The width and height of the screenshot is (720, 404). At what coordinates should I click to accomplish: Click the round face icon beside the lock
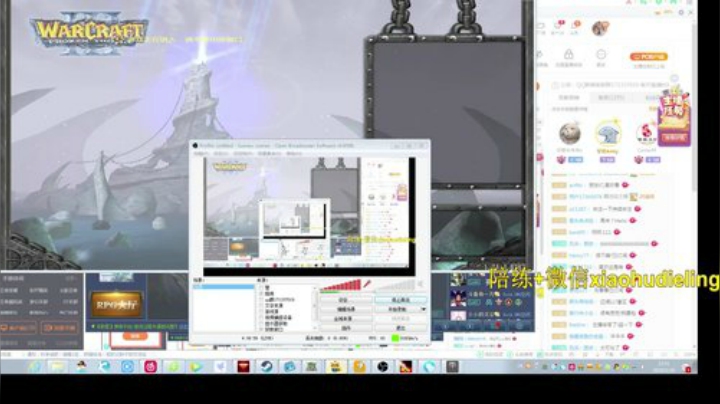pos(601,55)
